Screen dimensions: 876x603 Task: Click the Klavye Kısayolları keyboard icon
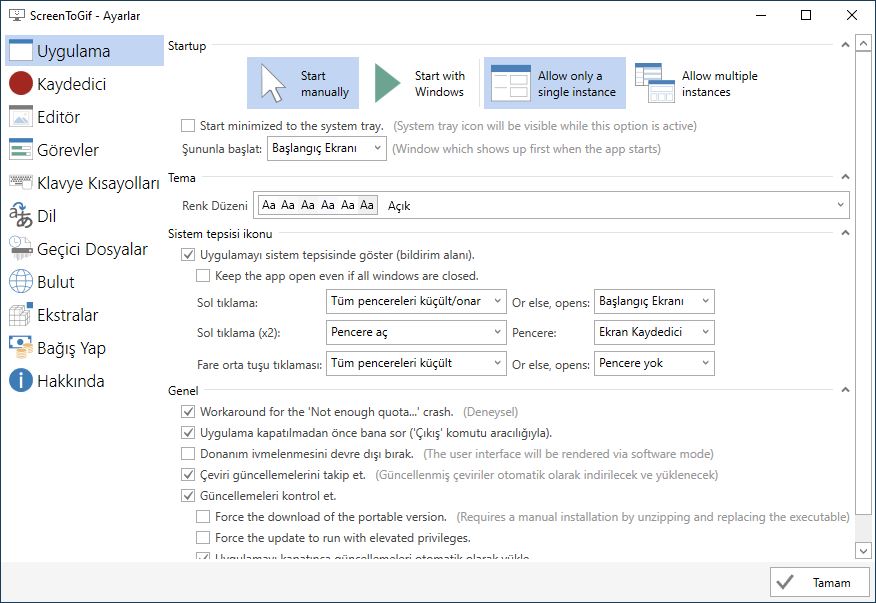pyautogui.click(x=21, y=182)
